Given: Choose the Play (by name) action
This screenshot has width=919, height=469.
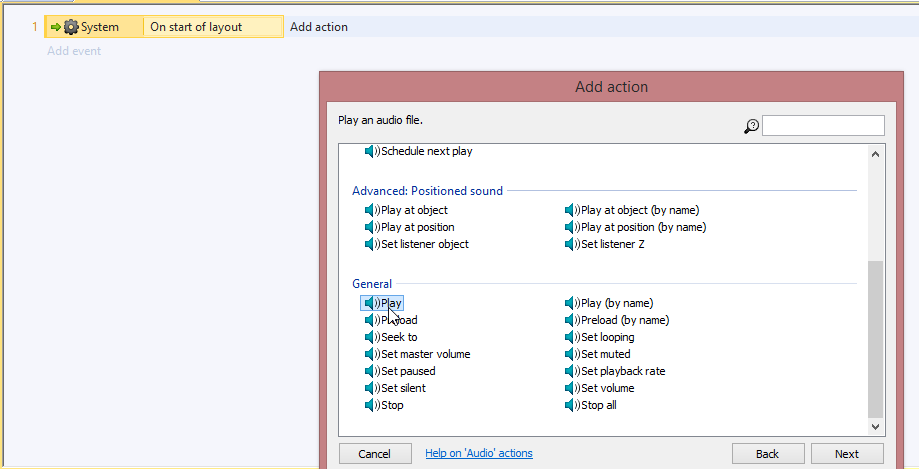Looking at the screenshot, I should pyautogui.click(x=609, y=303).
